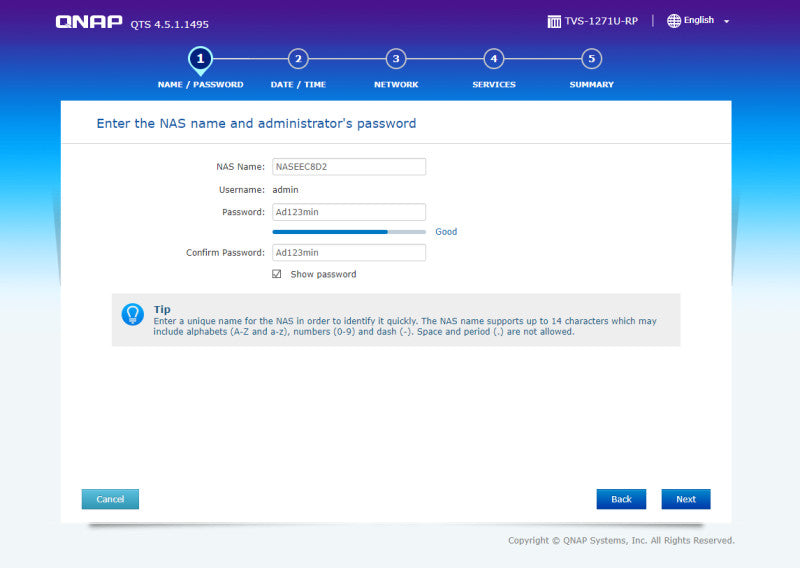
Task: Click the 'Tip' heading text
Action: (162, 309)
